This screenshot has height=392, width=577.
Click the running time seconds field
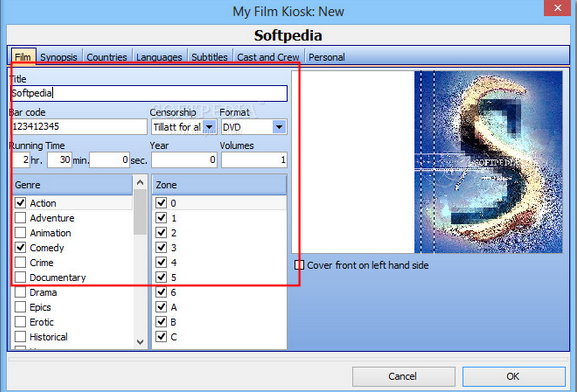pyautogui.click(x=109, y=160)
